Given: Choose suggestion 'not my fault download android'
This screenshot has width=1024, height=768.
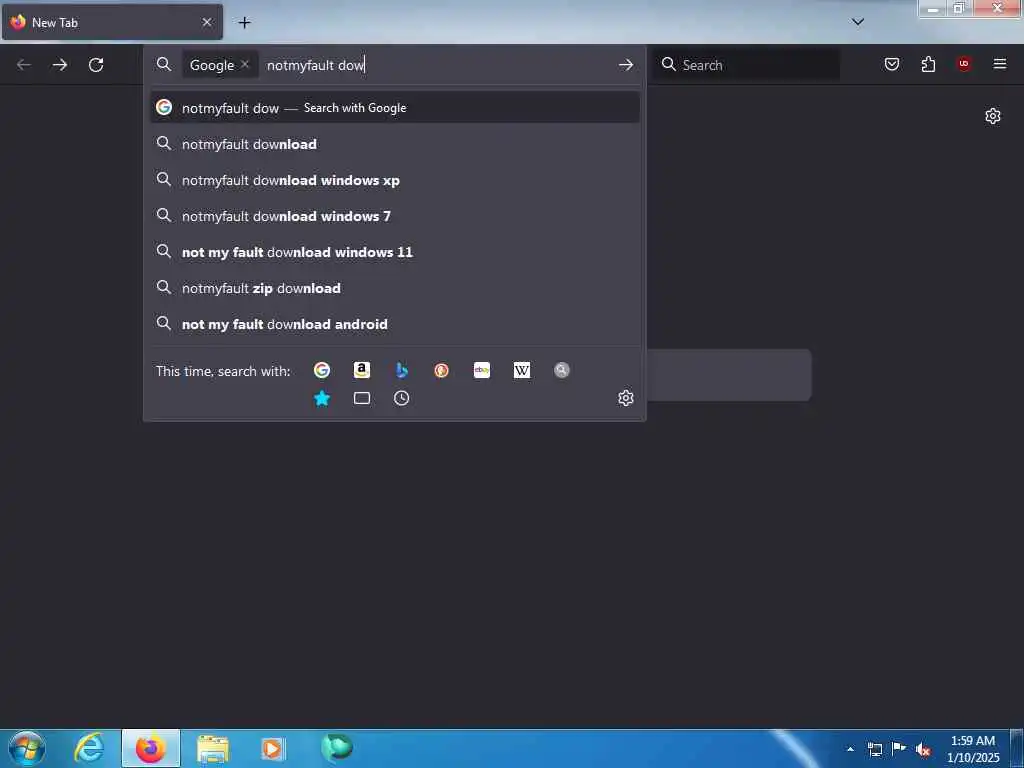Looking at the screenshot, I should [x=394, y=323].
